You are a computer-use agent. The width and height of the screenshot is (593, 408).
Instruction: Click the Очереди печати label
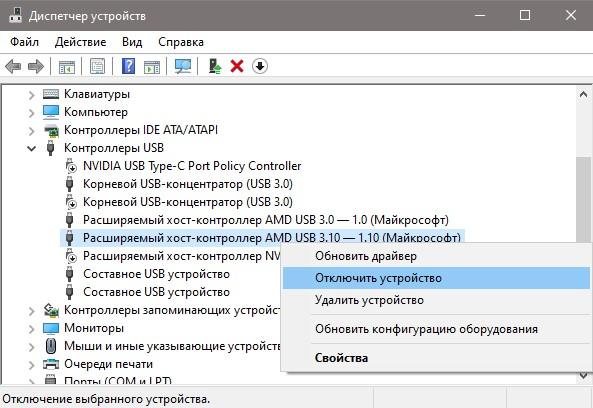coord(109,364)
